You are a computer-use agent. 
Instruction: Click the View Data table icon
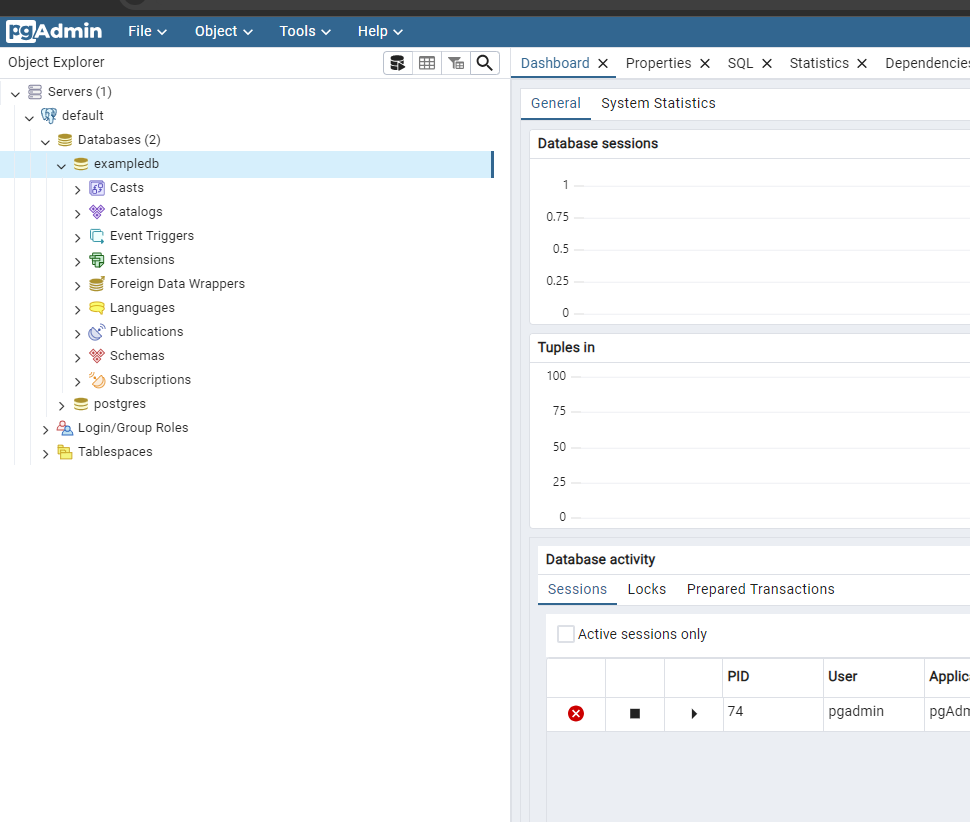427,63
